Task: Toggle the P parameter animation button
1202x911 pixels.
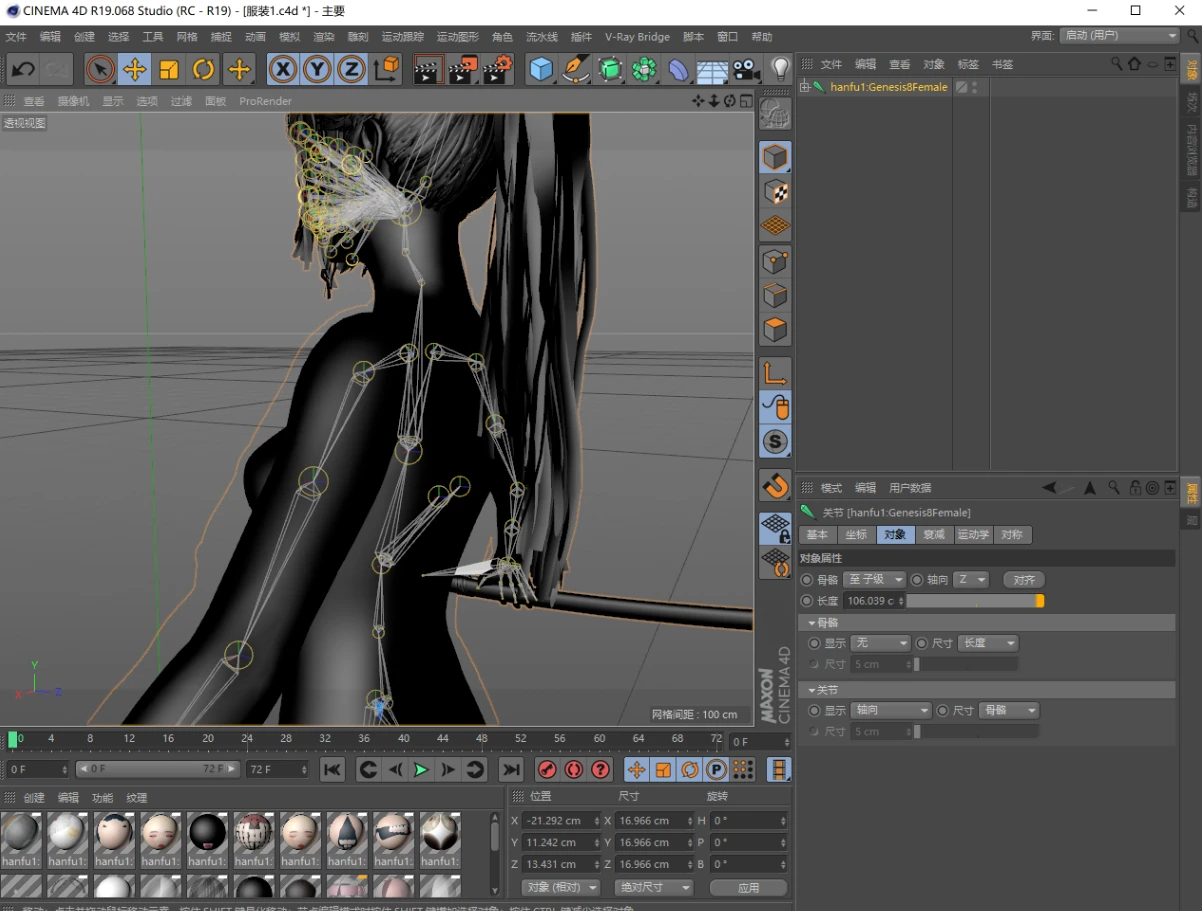Action: 716,769
